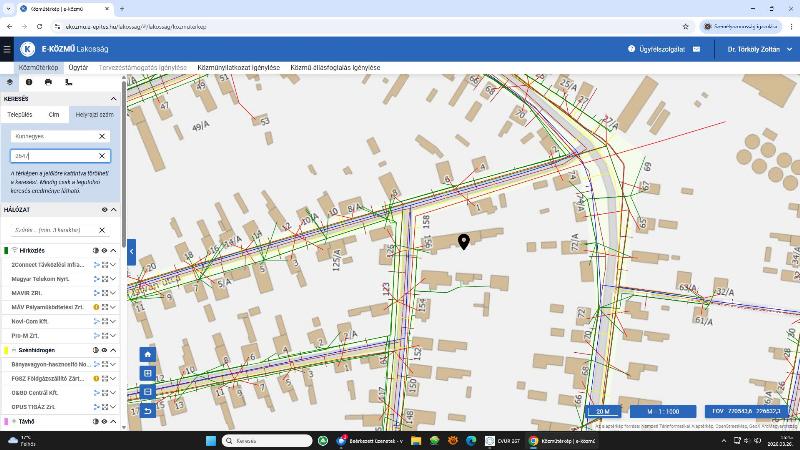
Task: Switch to the Ügyfár tab
Action: [x=78, y=68]
